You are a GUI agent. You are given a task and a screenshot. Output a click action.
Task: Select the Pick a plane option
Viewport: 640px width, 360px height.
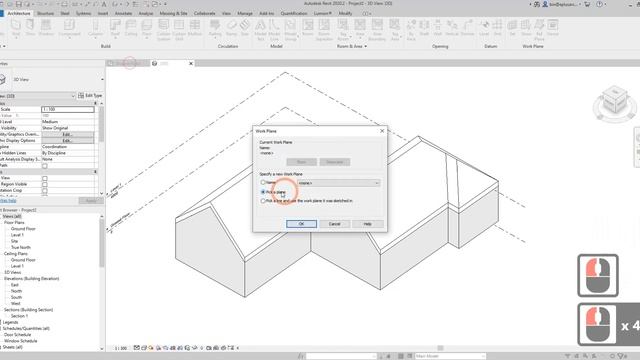tap(263, 192)
